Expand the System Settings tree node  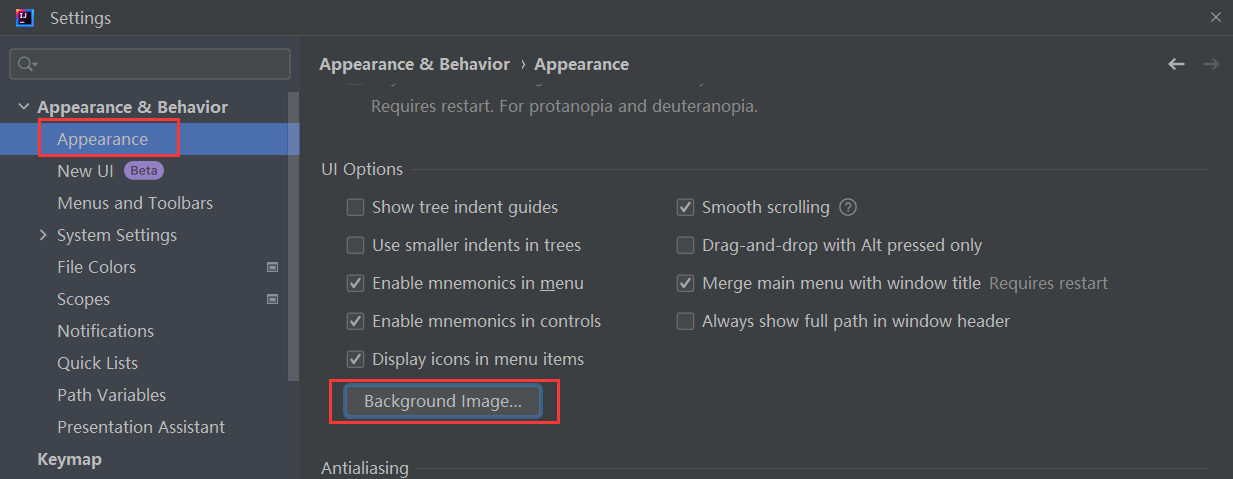tap(43, 235)
